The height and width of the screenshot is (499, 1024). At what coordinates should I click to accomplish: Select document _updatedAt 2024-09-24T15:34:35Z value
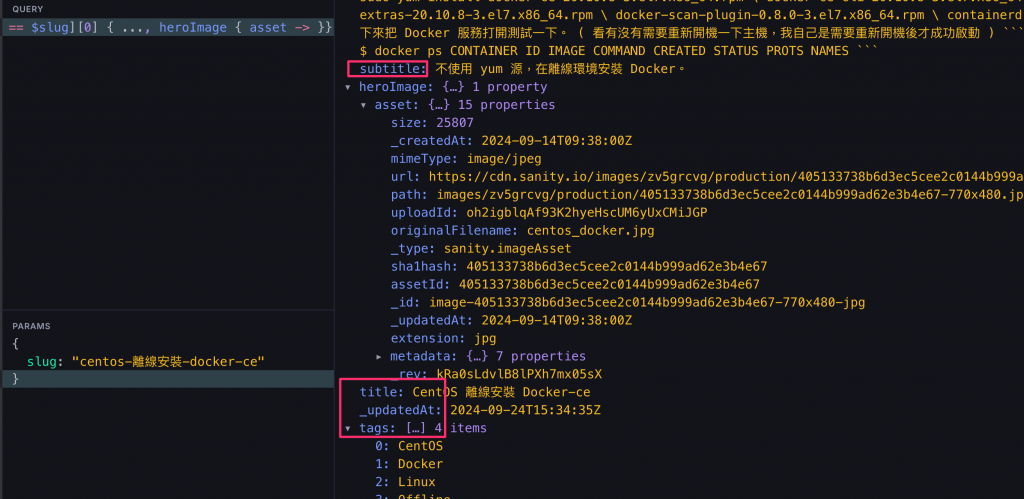pos(526,410)
